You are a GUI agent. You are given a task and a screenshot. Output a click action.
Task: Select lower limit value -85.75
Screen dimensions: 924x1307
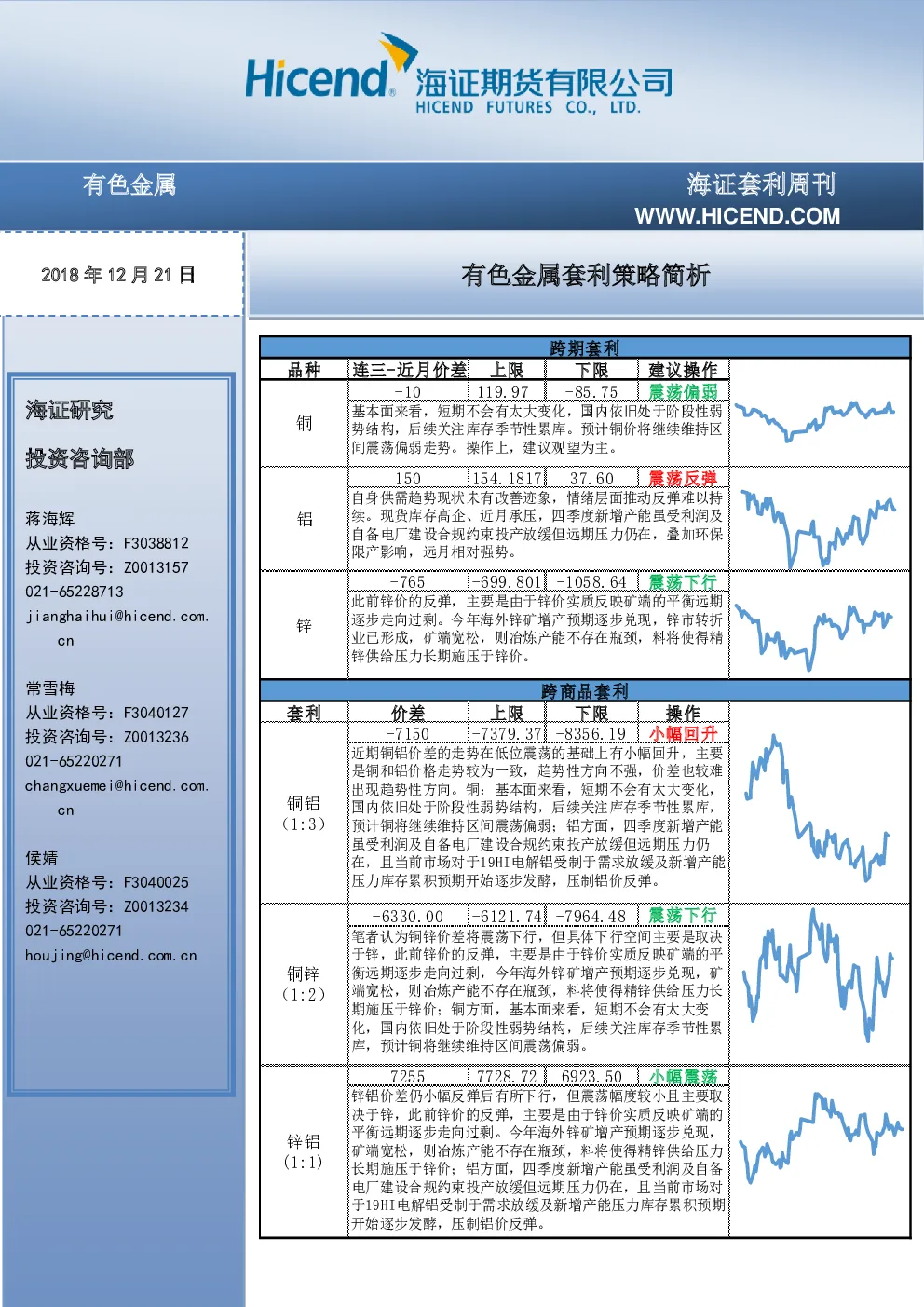tap(591, 392)
